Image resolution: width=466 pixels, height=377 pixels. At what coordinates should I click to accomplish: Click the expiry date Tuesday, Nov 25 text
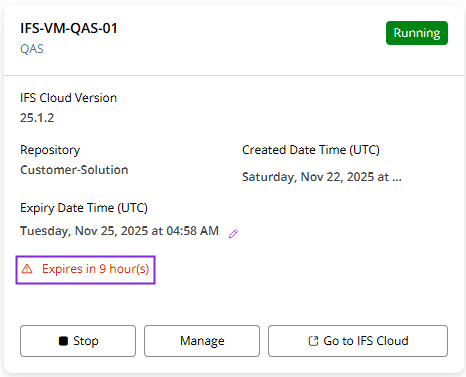(119, 231)
